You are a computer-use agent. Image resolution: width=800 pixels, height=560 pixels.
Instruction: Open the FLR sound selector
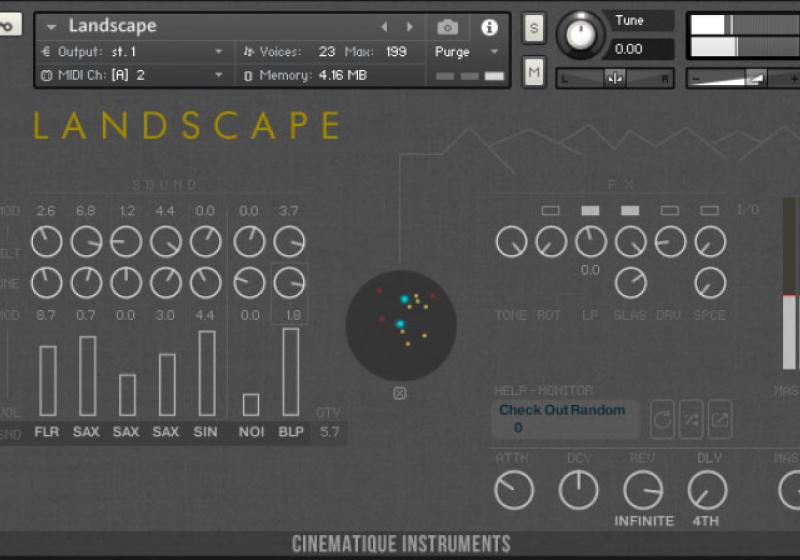[x=46, y=431]
